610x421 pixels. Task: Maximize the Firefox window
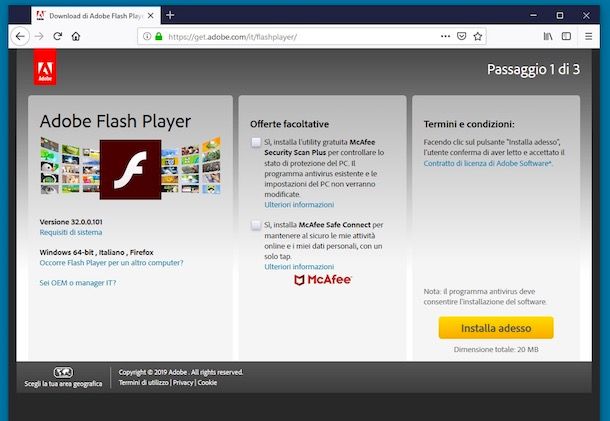click(x=560, y=15)
